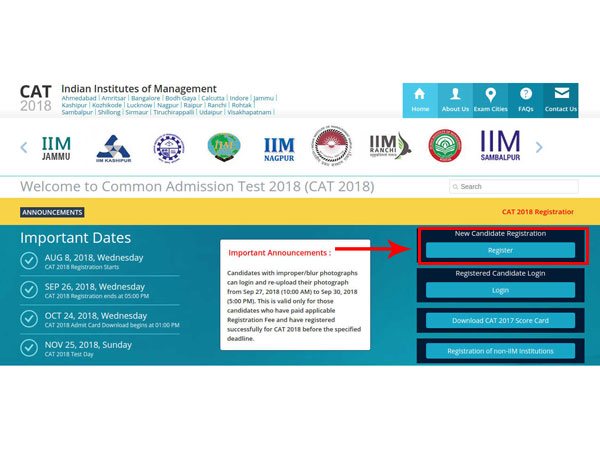
Task: View the Exam Cities page
Action: click(x=490, y=100)
